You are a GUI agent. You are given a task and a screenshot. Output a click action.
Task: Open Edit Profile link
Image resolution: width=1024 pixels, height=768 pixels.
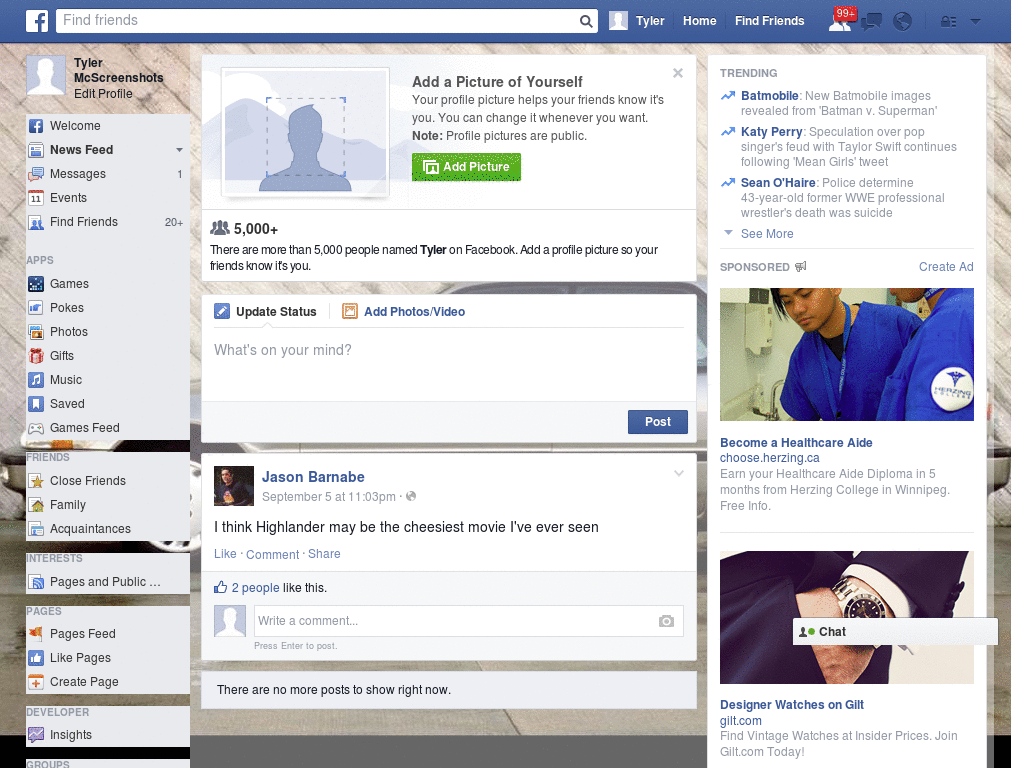pyautogui.click(x=103, y=93)
